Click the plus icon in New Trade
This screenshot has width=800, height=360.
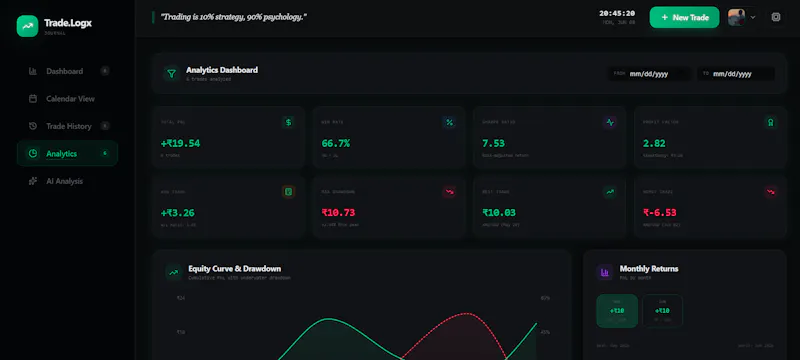coord(664,17)
